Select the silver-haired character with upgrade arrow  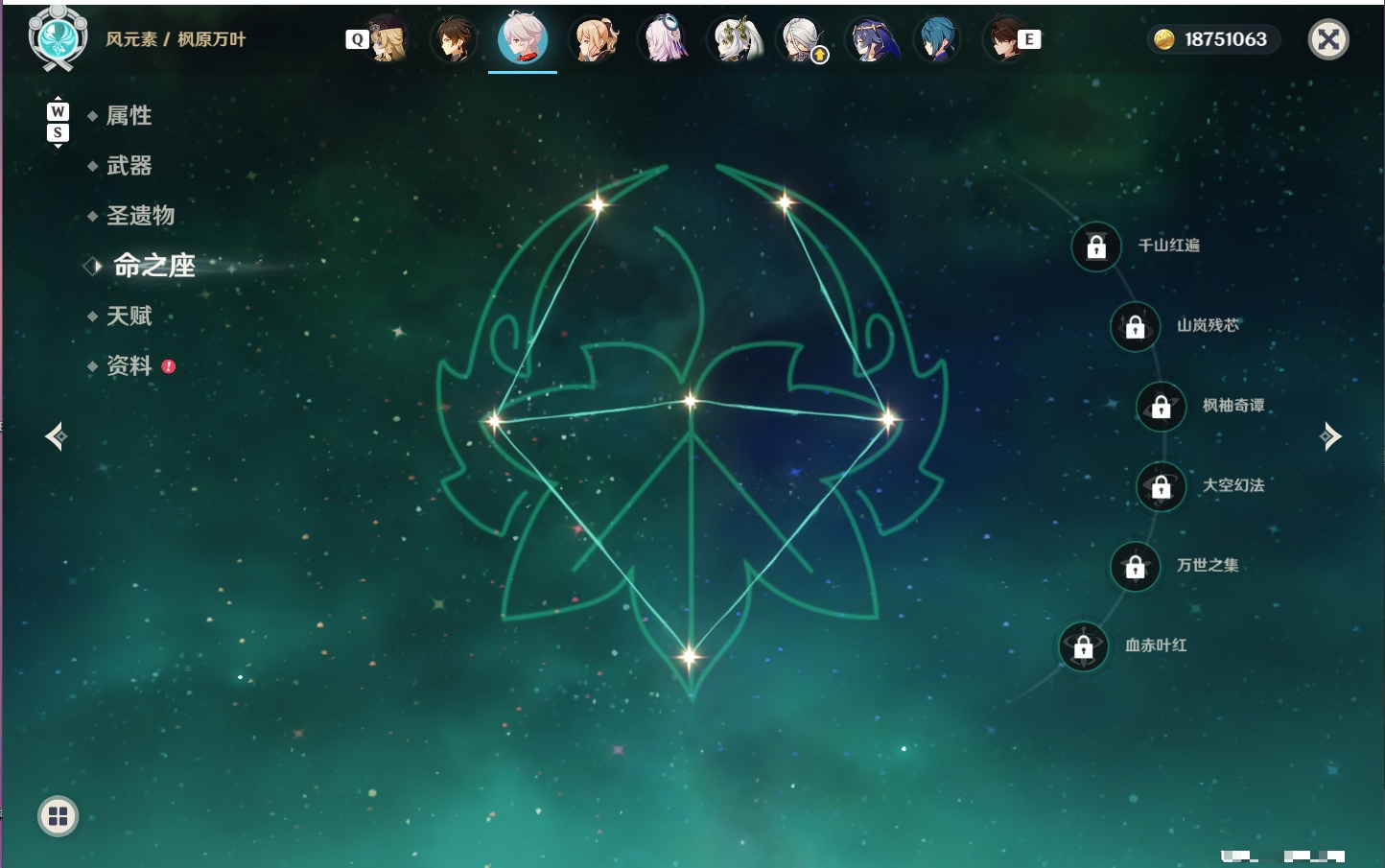(802, 39)
